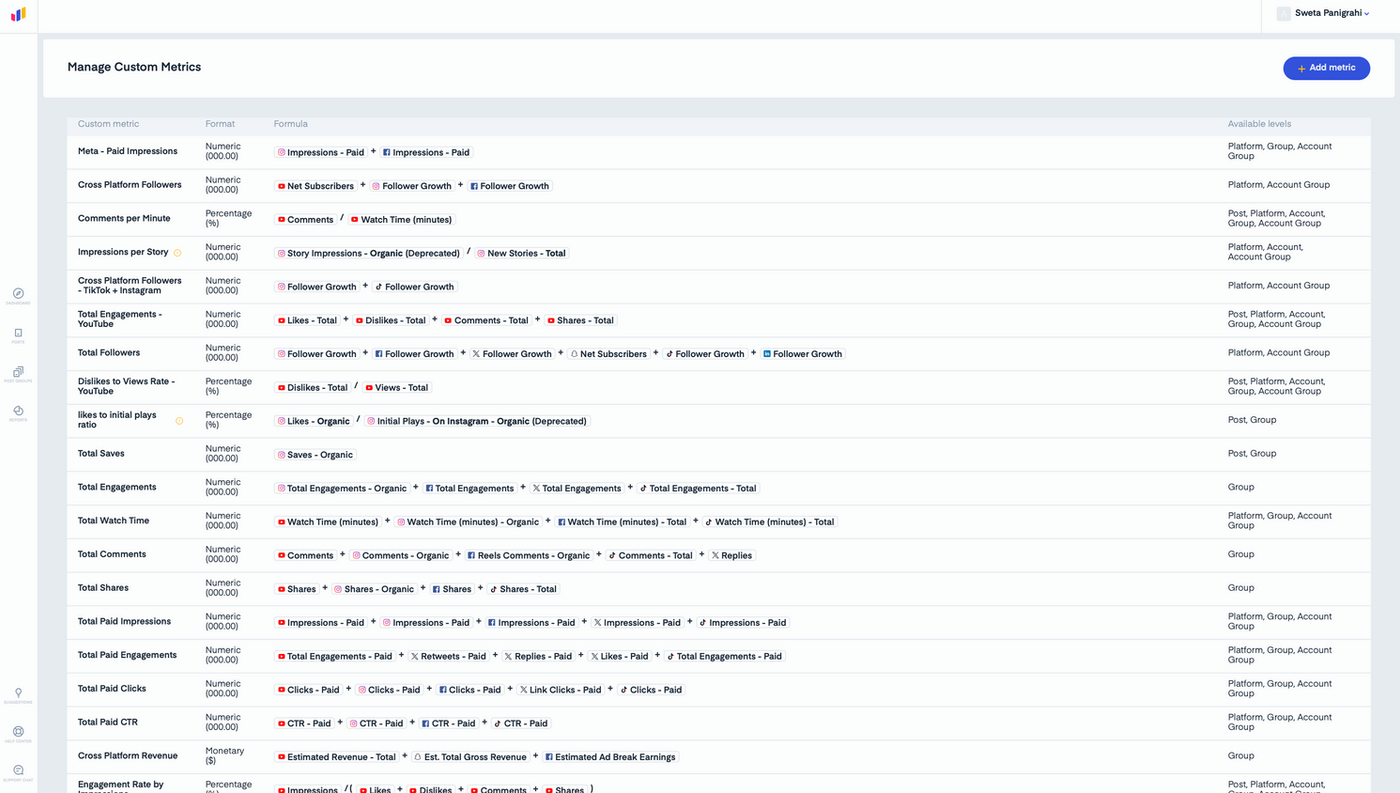Click Instagram icon on New Stories - Total chip
This screenshot has width=1400, height=793.
[481, 254]
